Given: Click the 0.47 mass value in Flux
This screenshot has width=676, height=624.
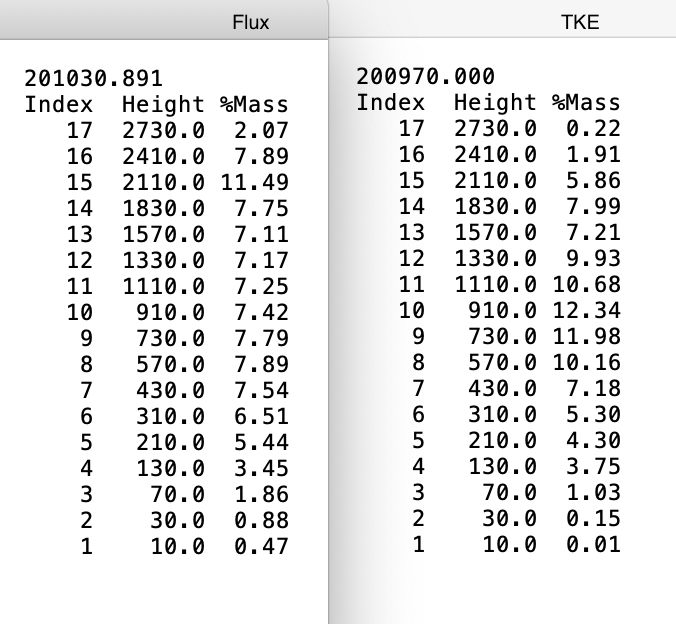Looking at the screenshot, I should pyautogui.click(x=260, y=547).
